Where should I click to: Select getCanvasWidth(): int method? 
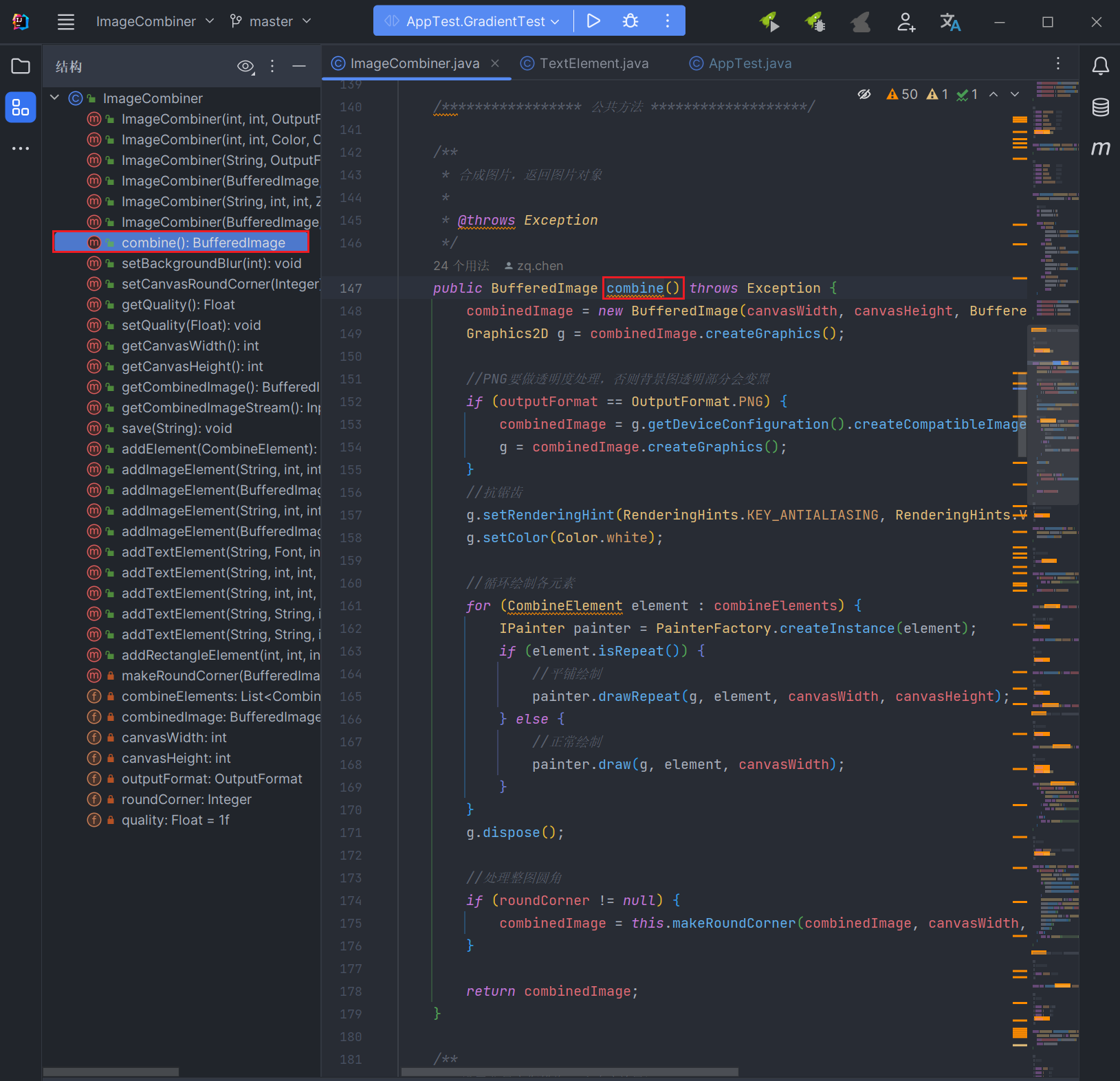pos(190,346)
